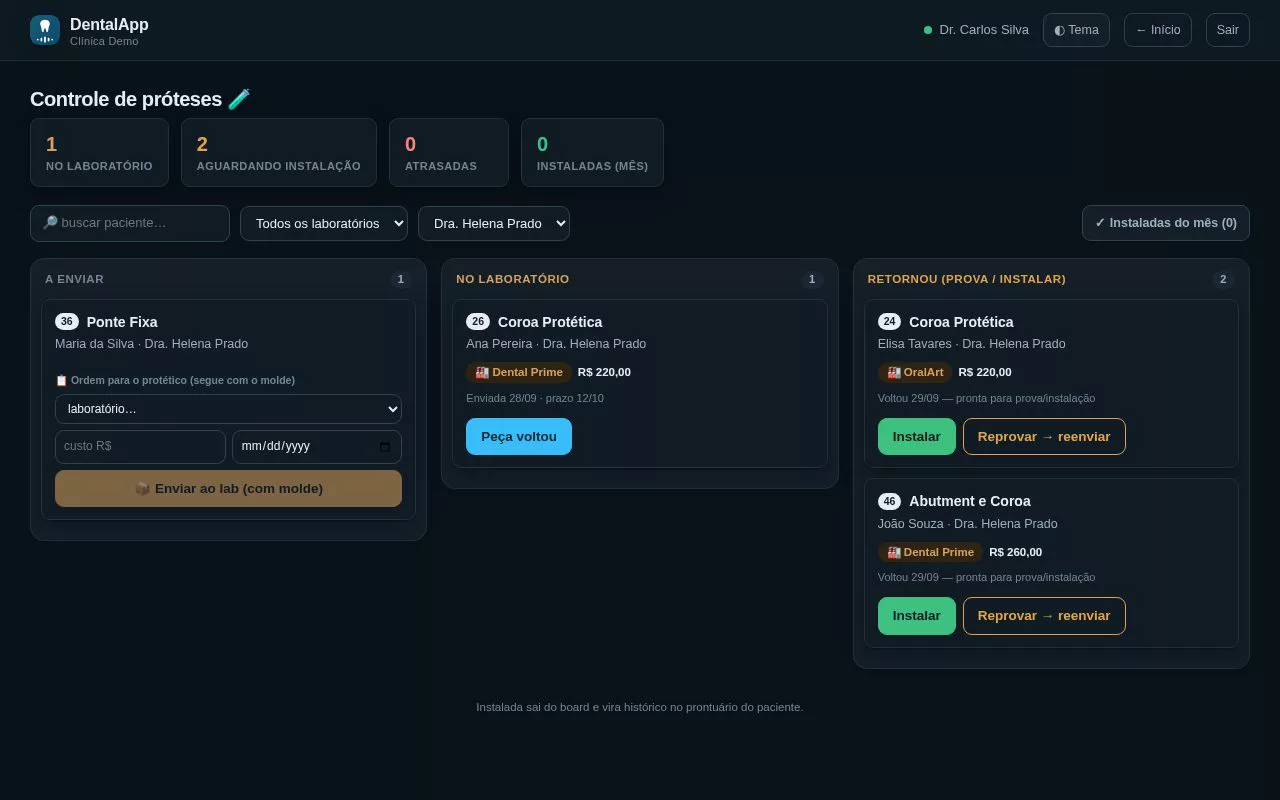The image size is (1280, 800).
Task: Click the Retornou (Prova / Instalar) column header
Action: click(x=967, y=279)
